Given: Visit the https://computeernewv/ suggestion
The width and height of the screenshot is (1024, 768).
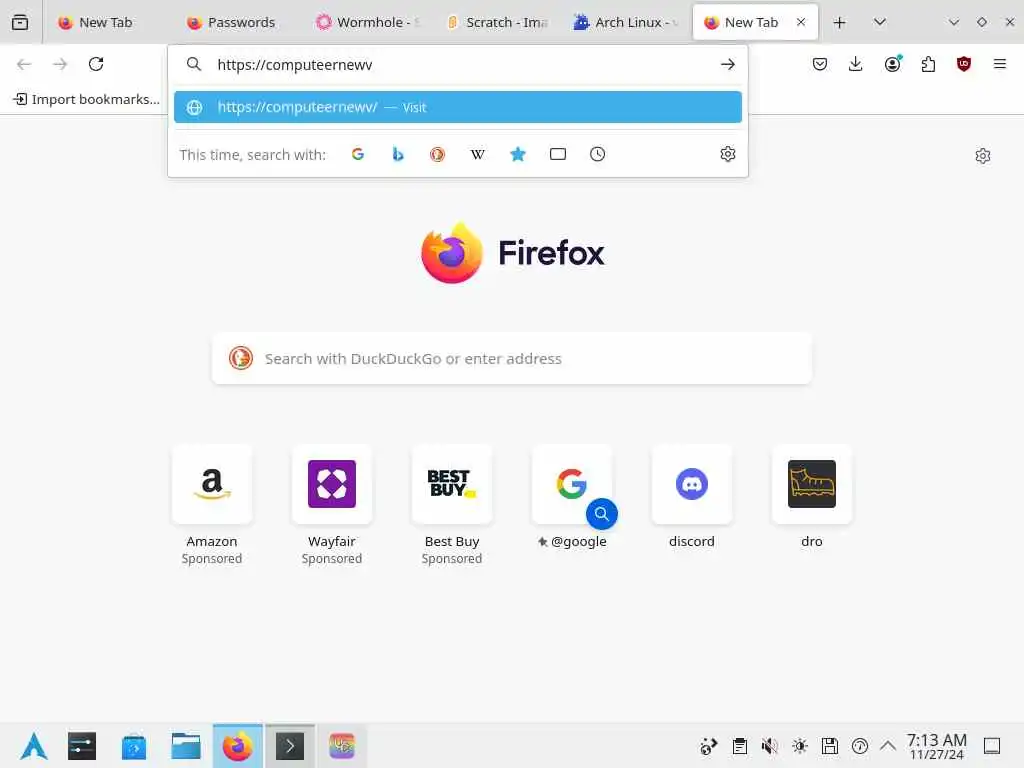Looking at the screenshot, I should [x=458, y=107].
